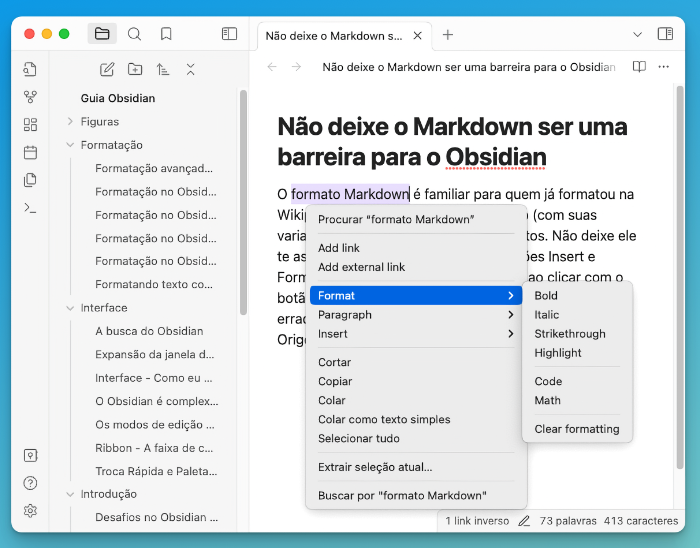Expand the Figuras folder
Image resolution: width=700 pixels, height=548 pixels.
coord(70,121)
